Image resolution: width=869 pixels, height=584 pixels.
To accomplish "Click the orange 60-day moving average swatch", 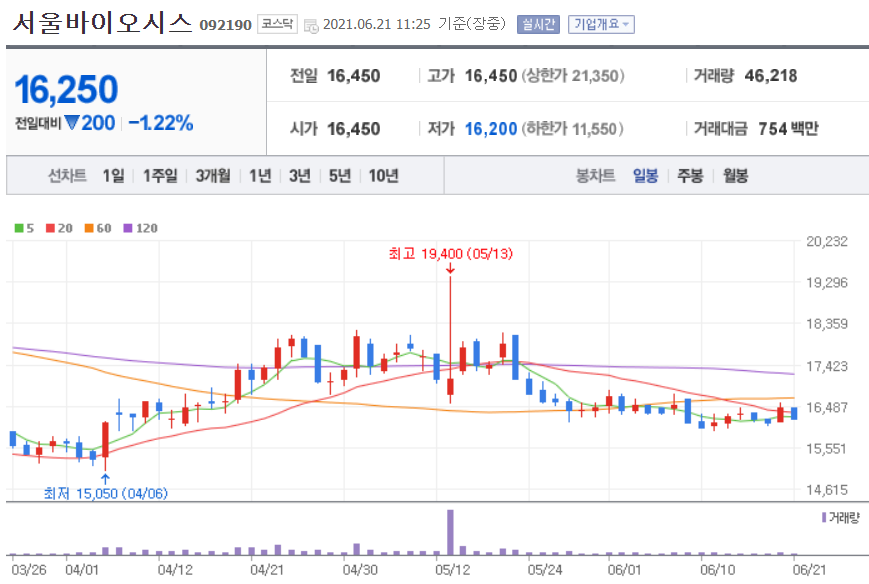I will [x=89, y=228].
